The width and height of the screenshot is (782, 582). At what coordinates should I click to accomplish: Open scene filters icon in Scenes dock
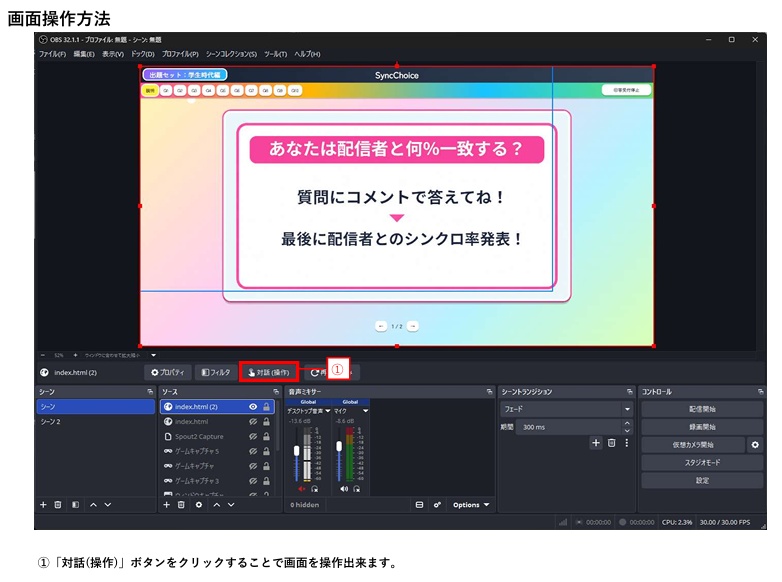pos(75,505)
